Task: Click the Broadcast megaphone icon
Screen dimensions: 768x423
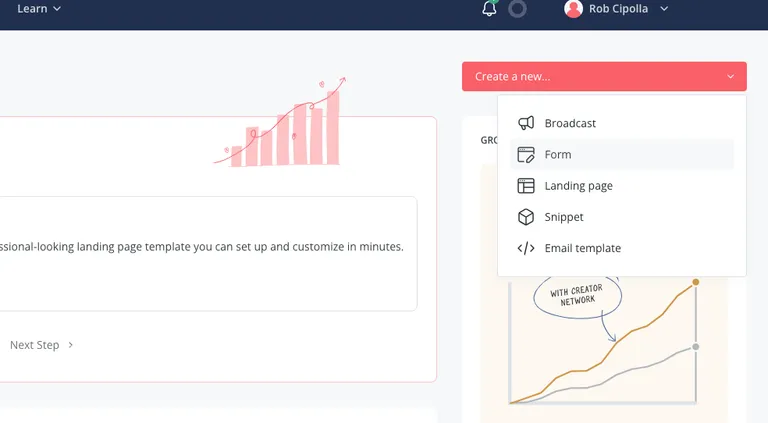Action: point(526,123)
